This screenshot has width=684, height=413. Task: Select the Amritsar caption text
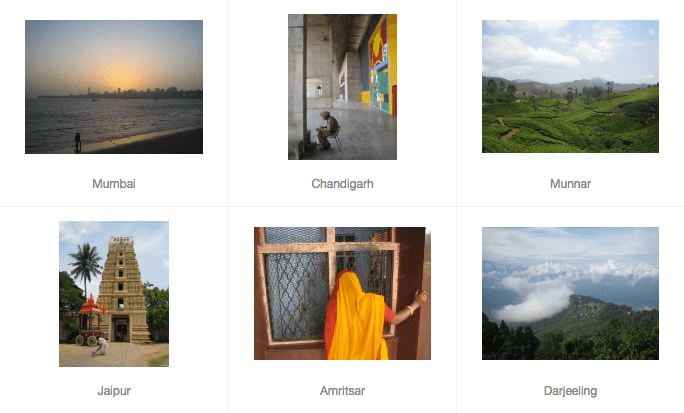(342, 391)
